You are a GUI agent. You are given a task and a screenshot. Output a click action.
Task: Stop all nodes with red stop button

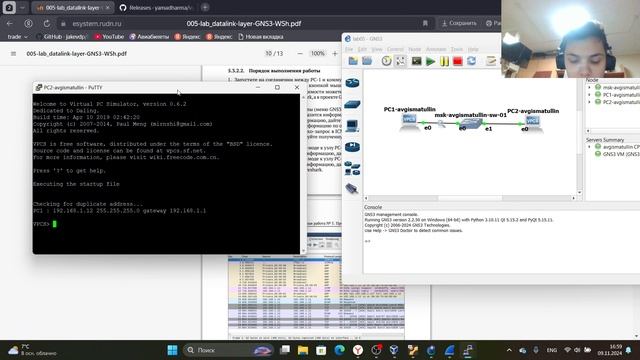point(458,61)
